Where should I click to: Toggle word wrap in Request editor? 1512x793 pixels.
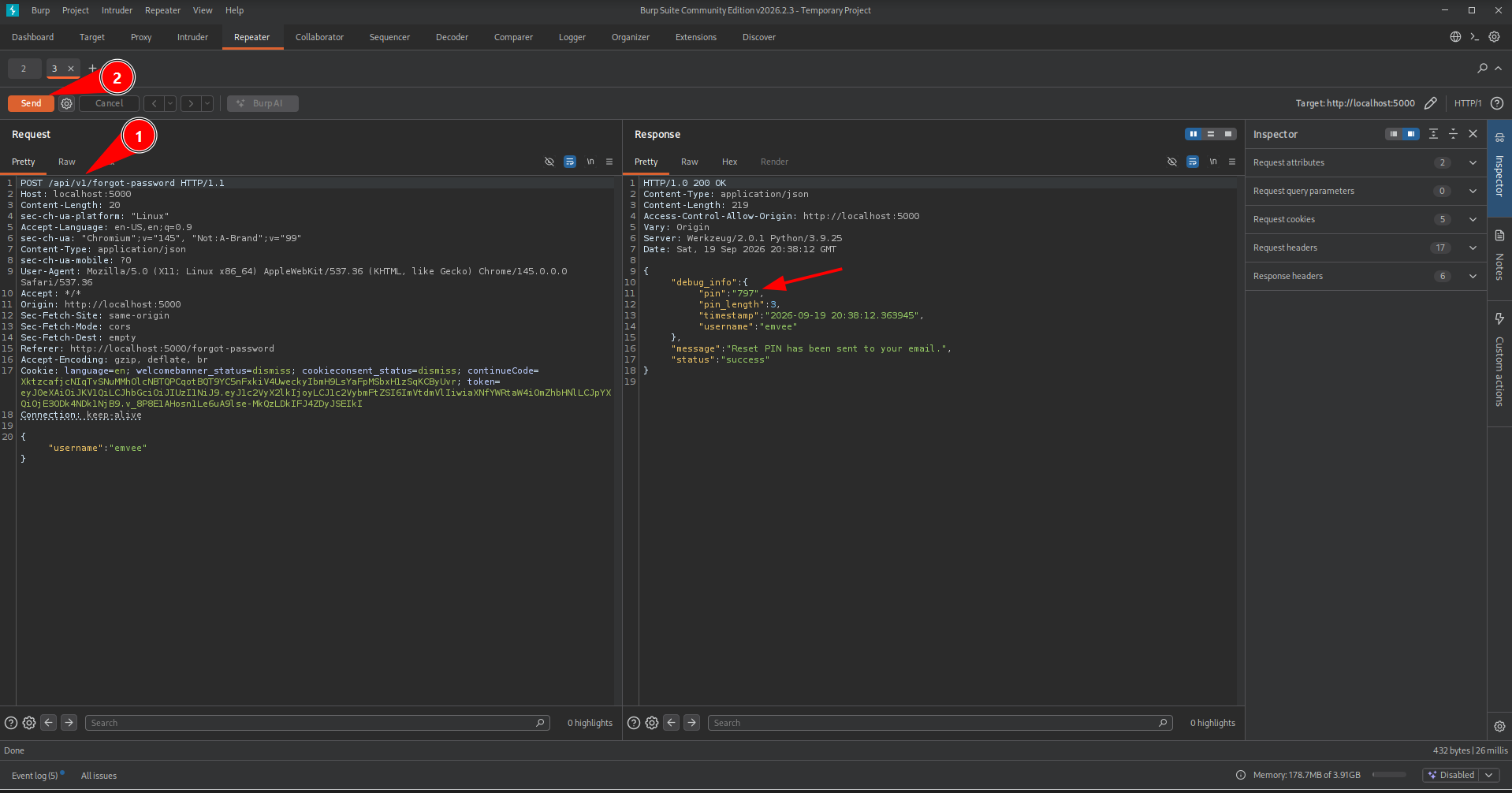570,162
